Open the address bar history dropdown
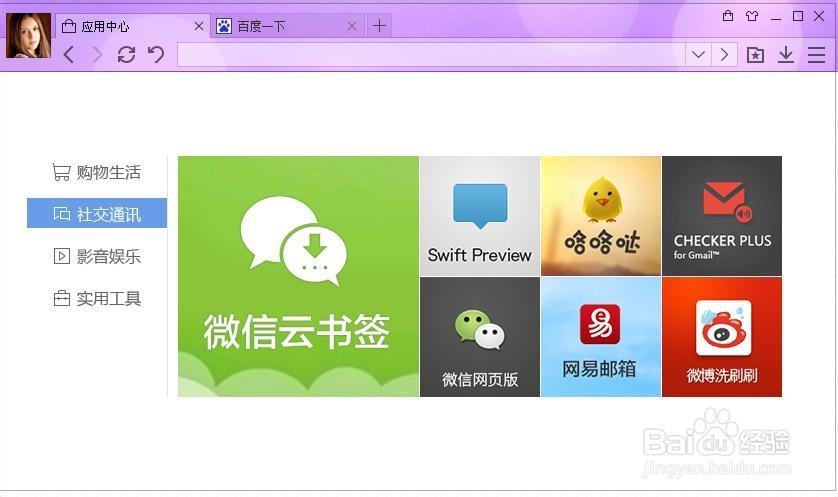838x497 pixels. tap(699, 55)
